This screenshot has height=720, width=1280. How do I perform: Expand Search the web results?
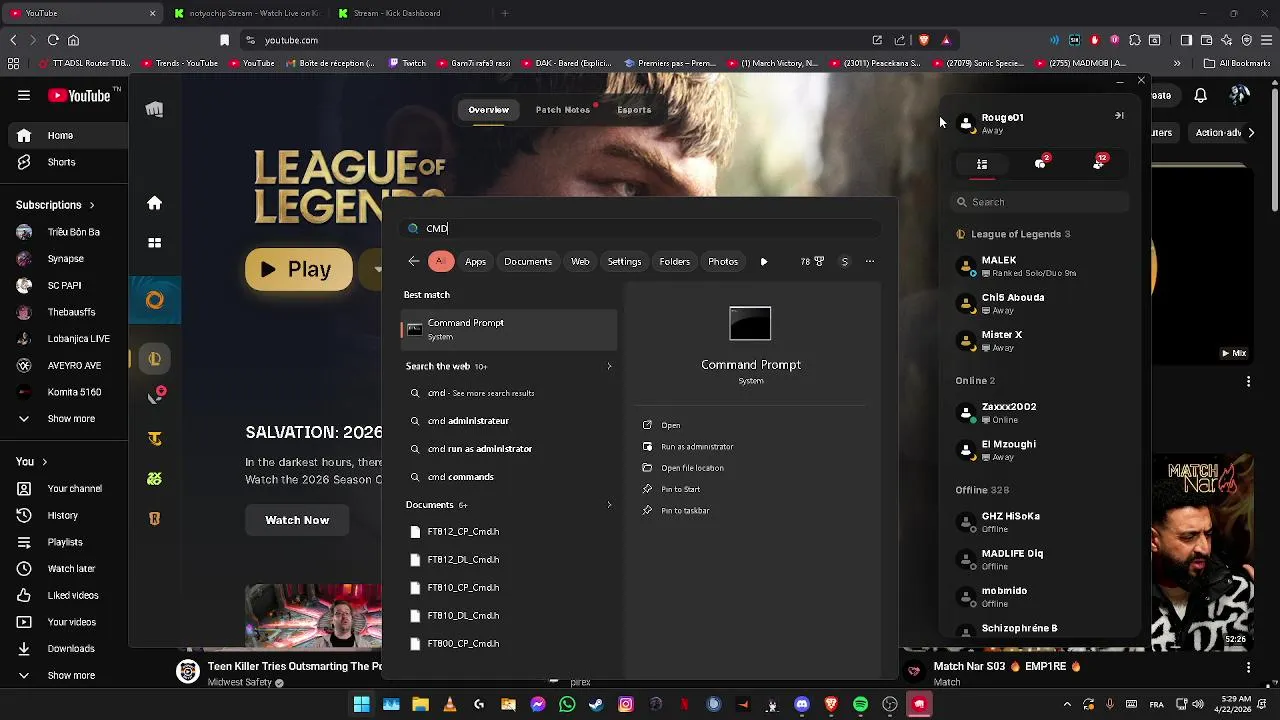coord(609,366)
